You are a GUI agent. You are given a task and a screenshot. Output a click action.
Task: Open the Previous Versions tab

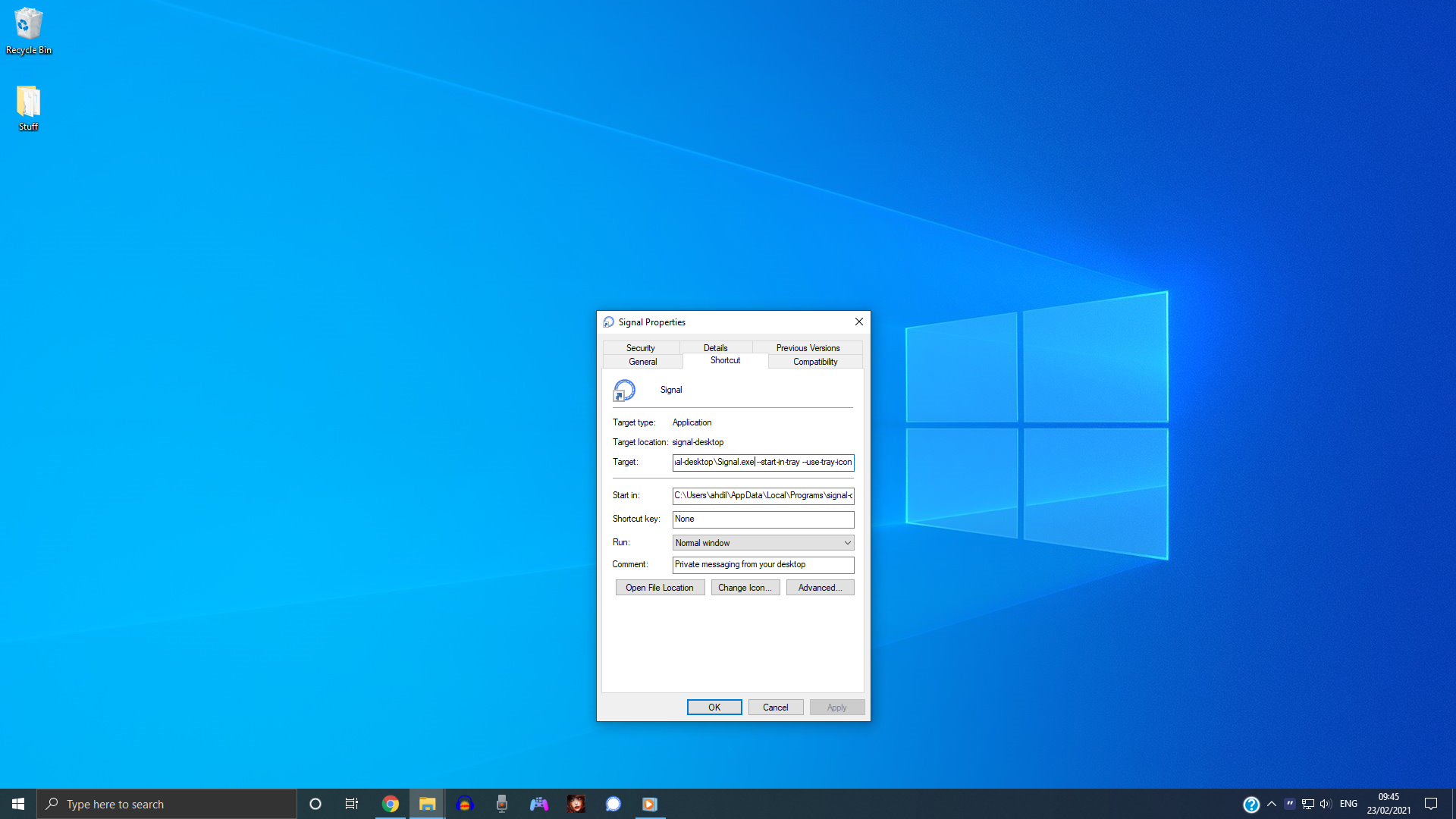pyautogui.click(x=807, y=347)
